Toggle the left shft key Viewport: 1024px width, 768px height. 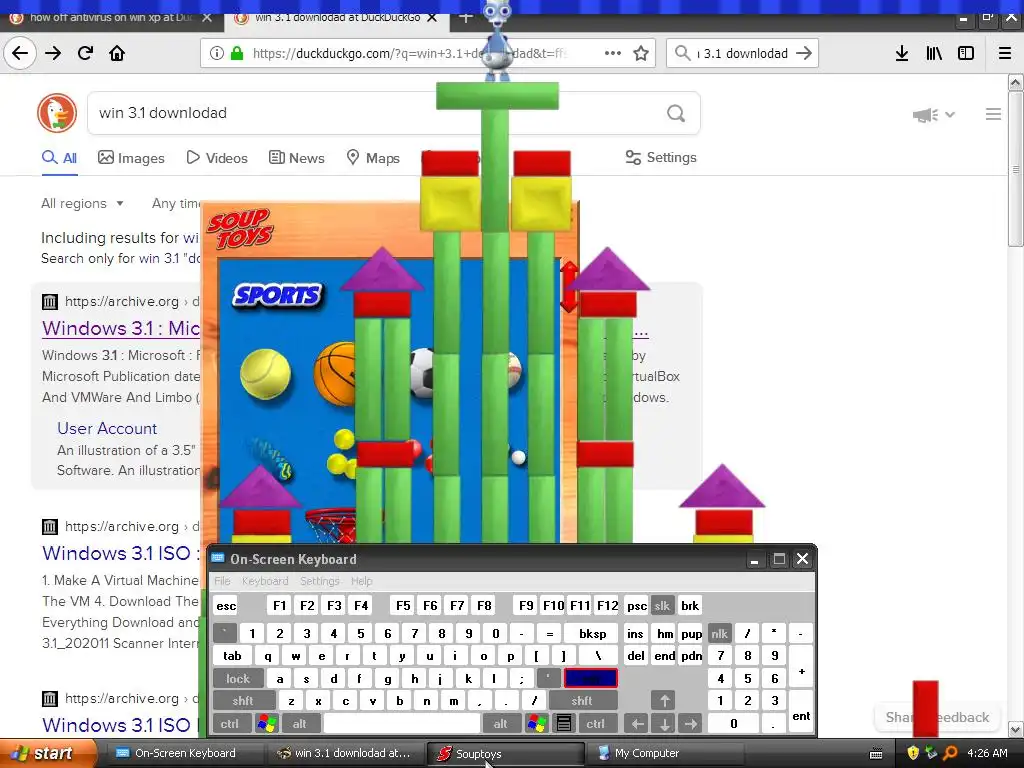243,701
